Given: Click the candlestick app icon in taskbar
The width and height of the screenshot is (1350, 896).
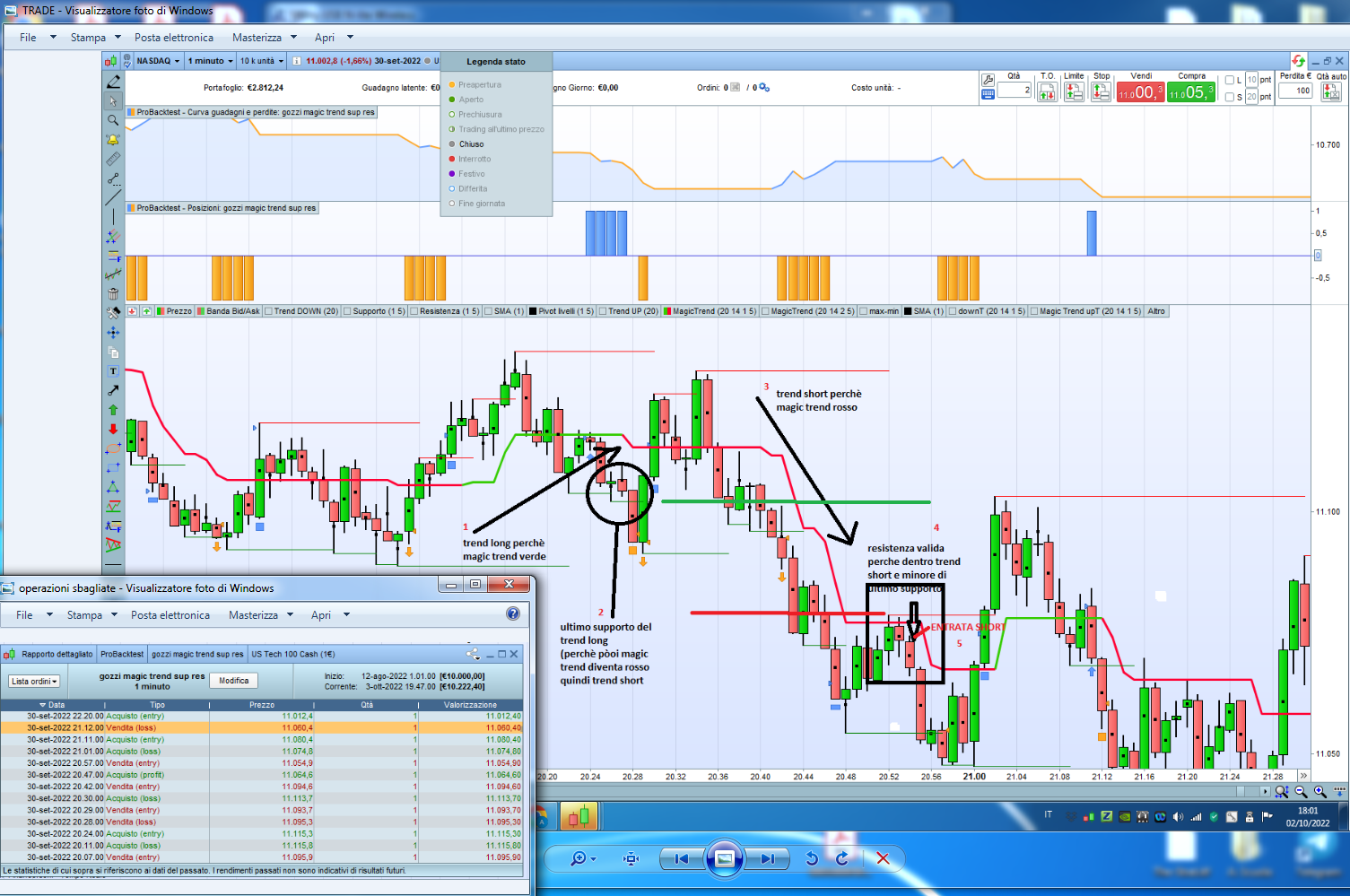Looking at the screenshot, I should pyautogui.click(x=579, y=816).
